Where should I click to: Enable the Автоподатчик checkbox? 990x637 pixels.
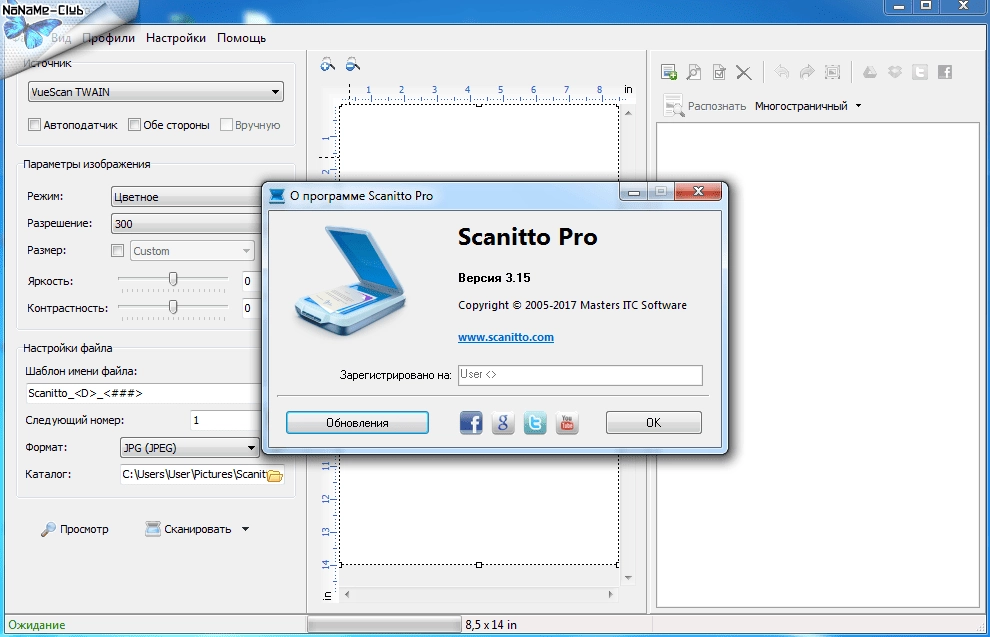(35, 124)
